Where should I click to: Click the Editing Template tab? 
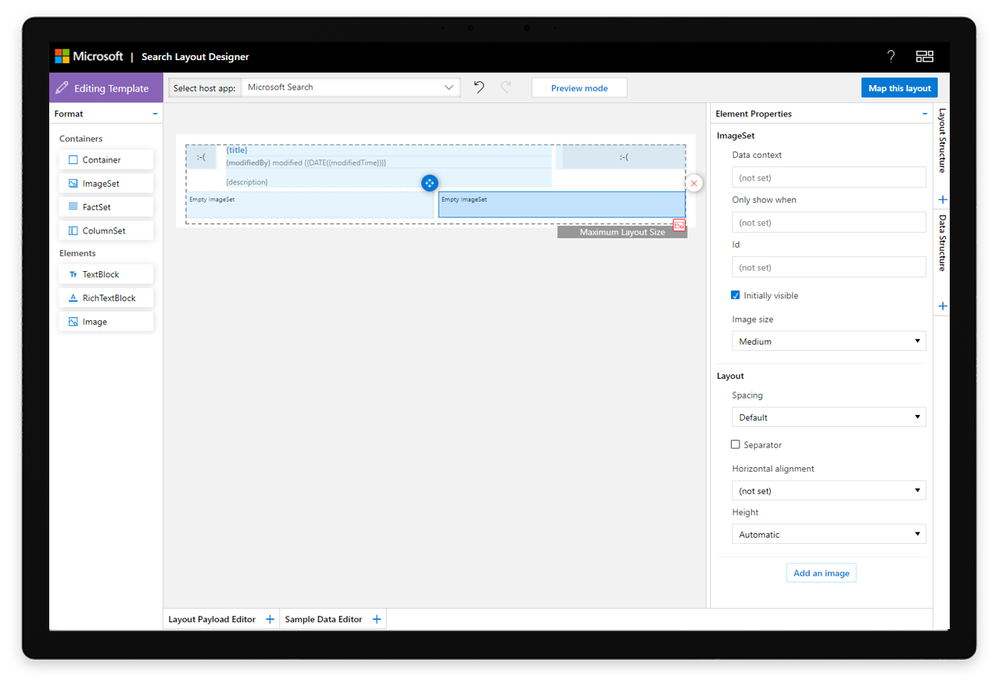(x=106, y=88)
